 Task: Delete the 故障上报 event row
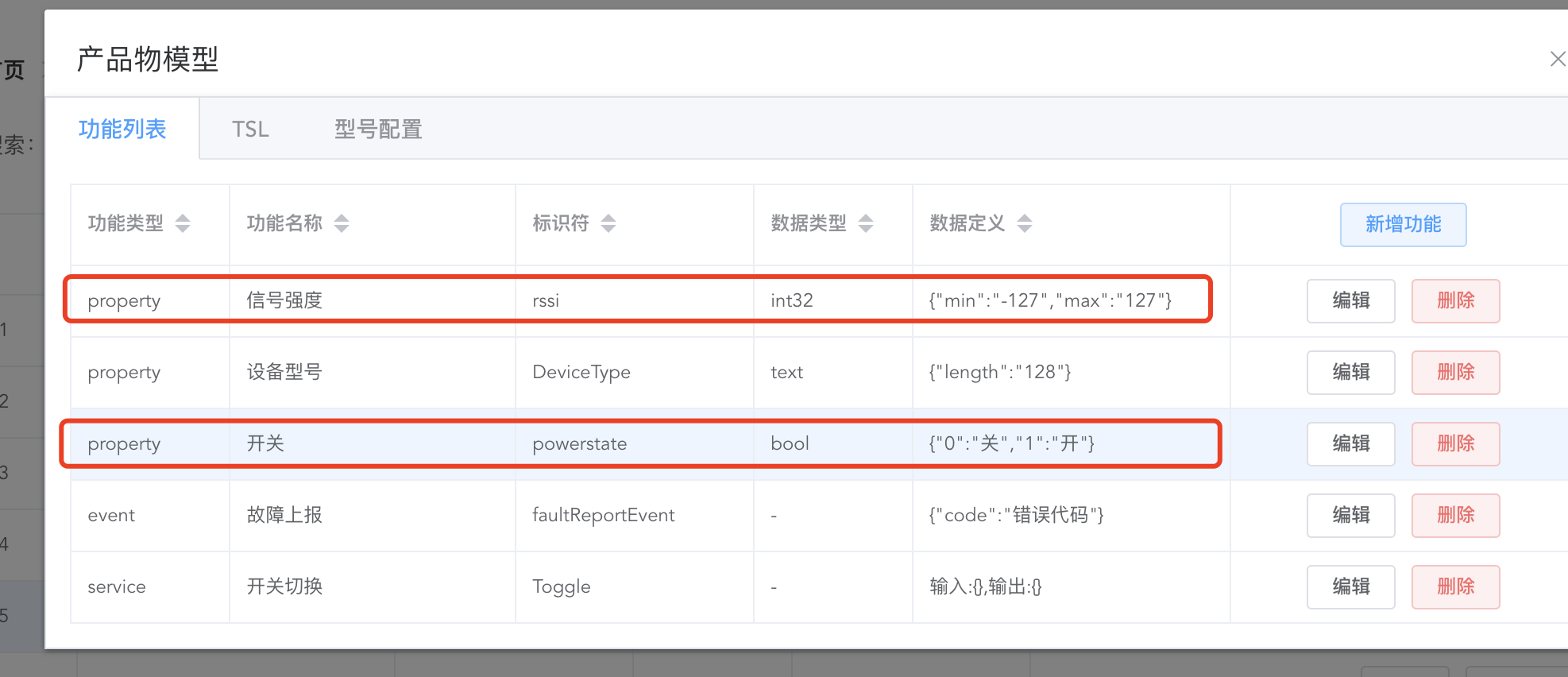point(1455,515)
